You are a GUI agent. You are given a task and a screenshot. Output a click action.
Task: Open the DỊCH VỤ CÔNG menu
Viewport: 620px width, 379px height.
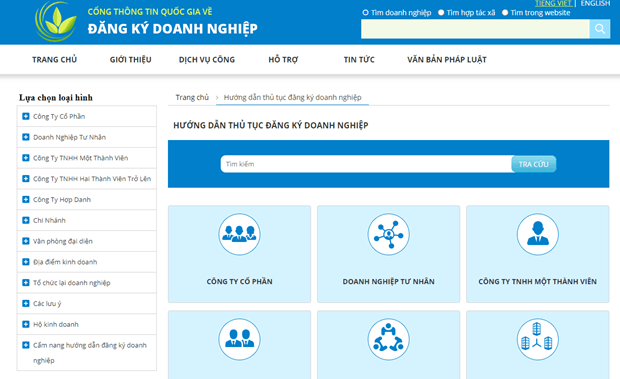pyautogui.click(x=207, y=60)
